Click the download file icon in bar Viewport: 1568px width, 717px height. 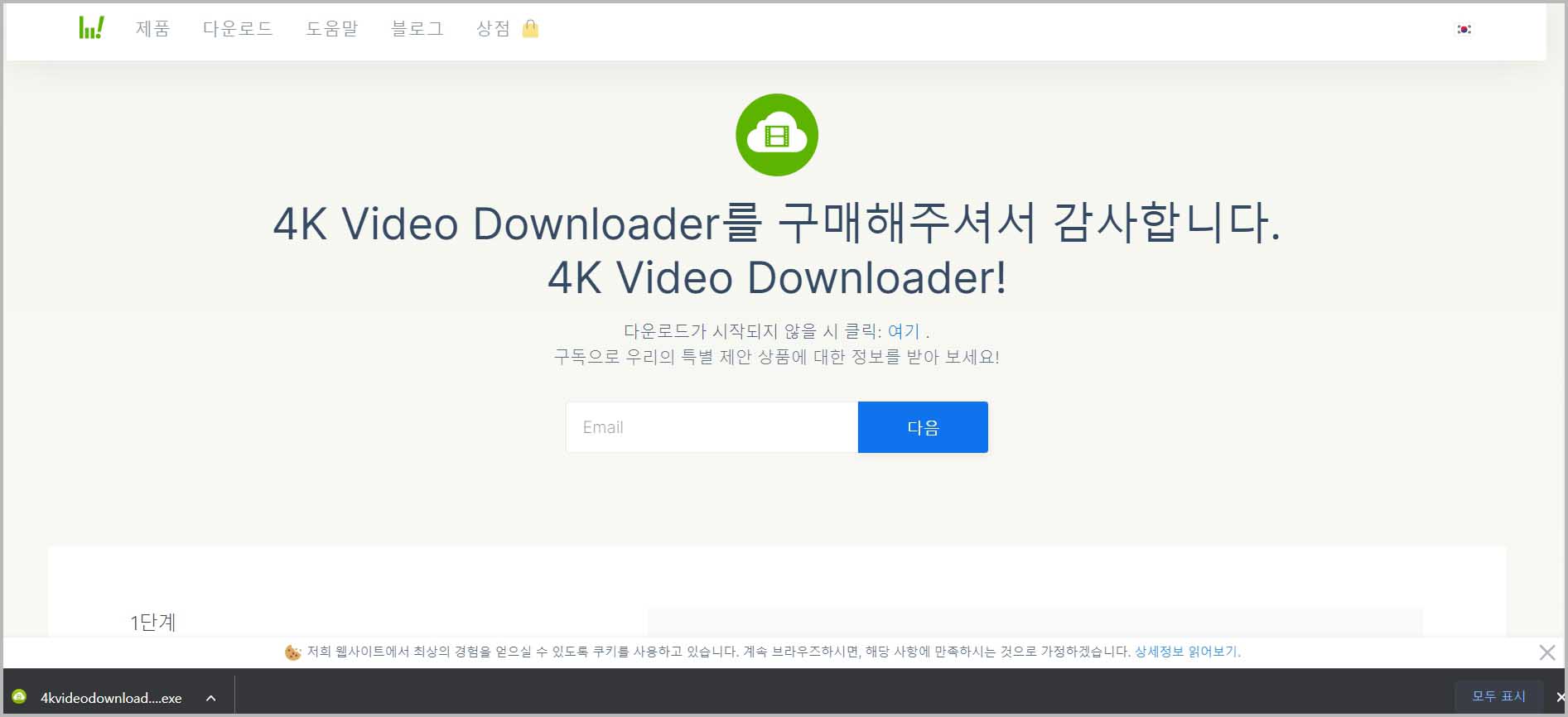(19, 697)
